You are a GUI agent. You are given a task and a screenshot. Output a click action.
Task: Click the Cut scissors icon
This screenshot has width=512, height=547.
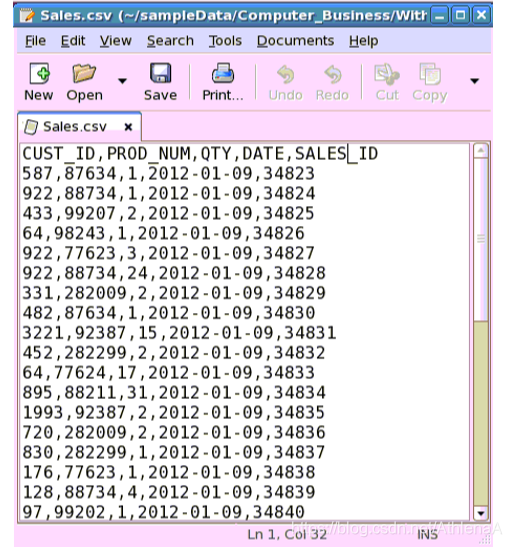(x=386, y=74)
